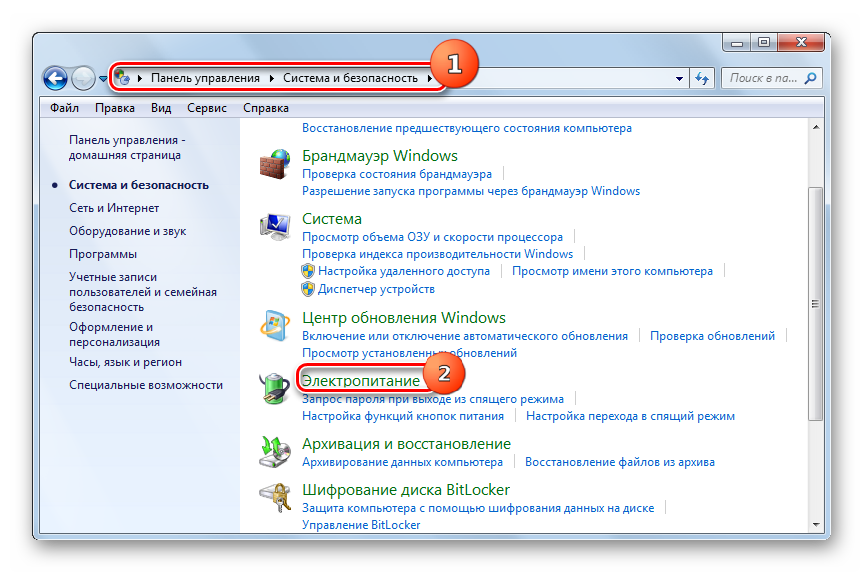Screen dimensions: 864x573
Task: Click the scrollbar down arrow
Action: [816, 525]
